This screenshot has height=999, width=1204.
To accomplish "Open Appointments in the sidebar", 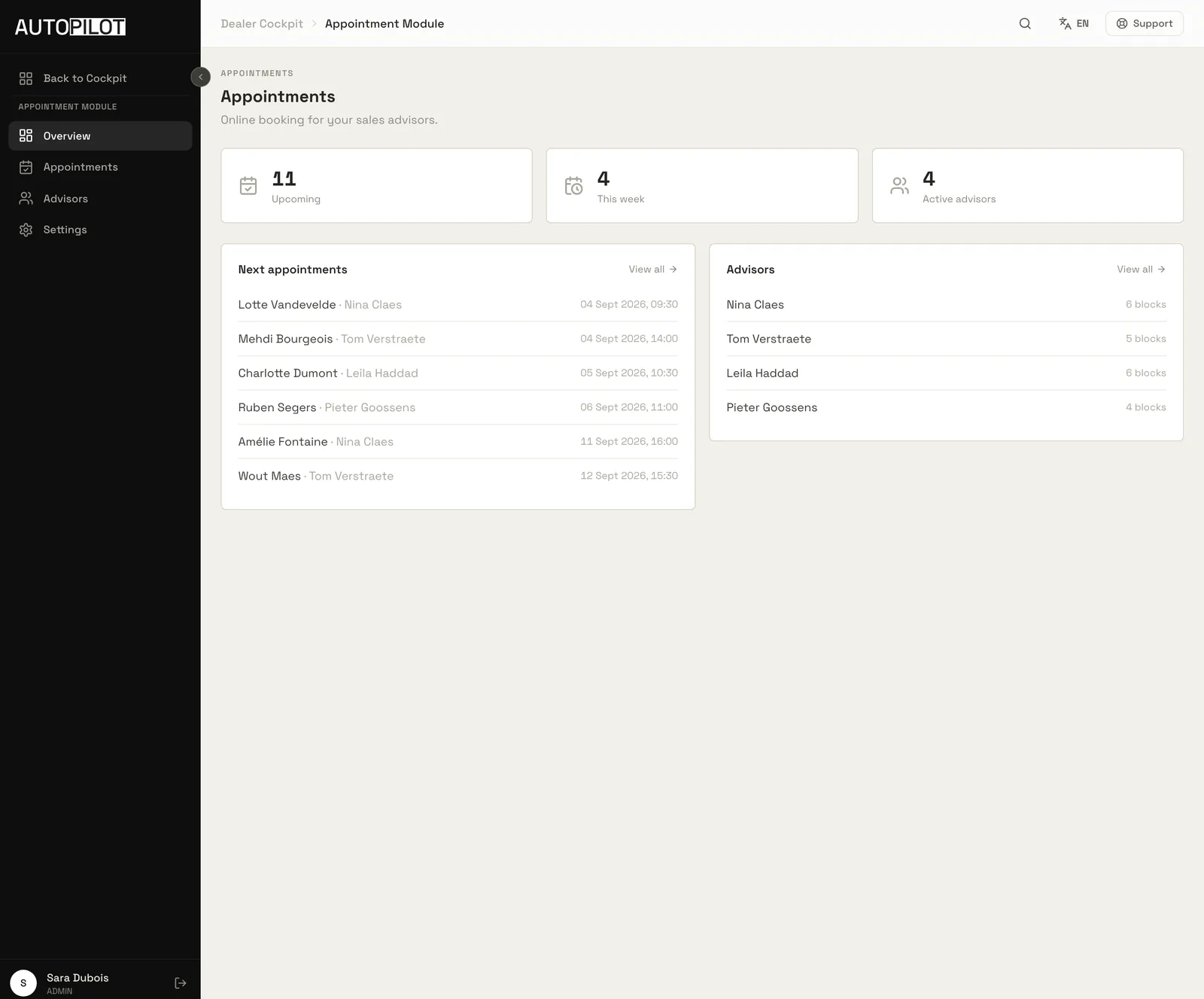I will (100, 167).
